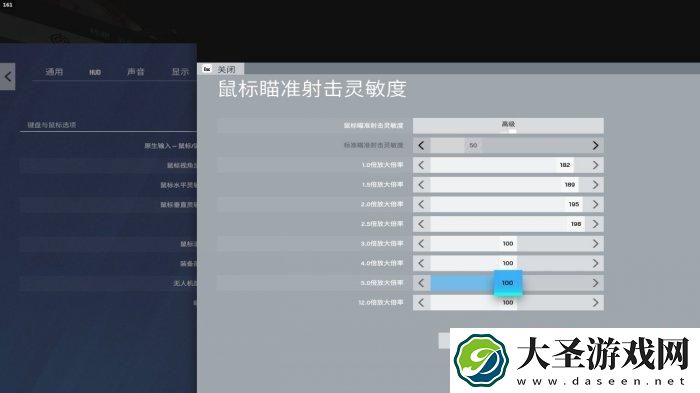Increase the highlighted 5.0倍放大倍率 with right arrow

(595, 283)
